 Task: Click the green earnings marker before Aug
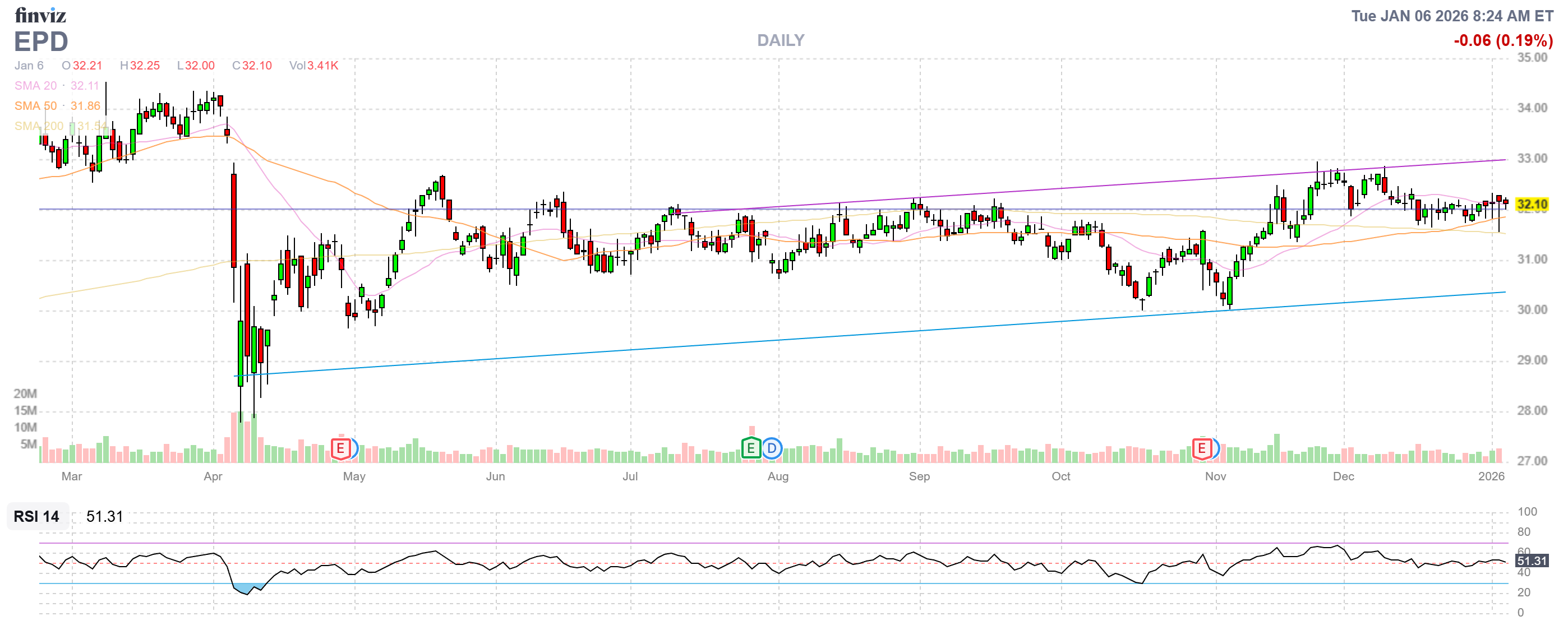(x=751, y=449)
